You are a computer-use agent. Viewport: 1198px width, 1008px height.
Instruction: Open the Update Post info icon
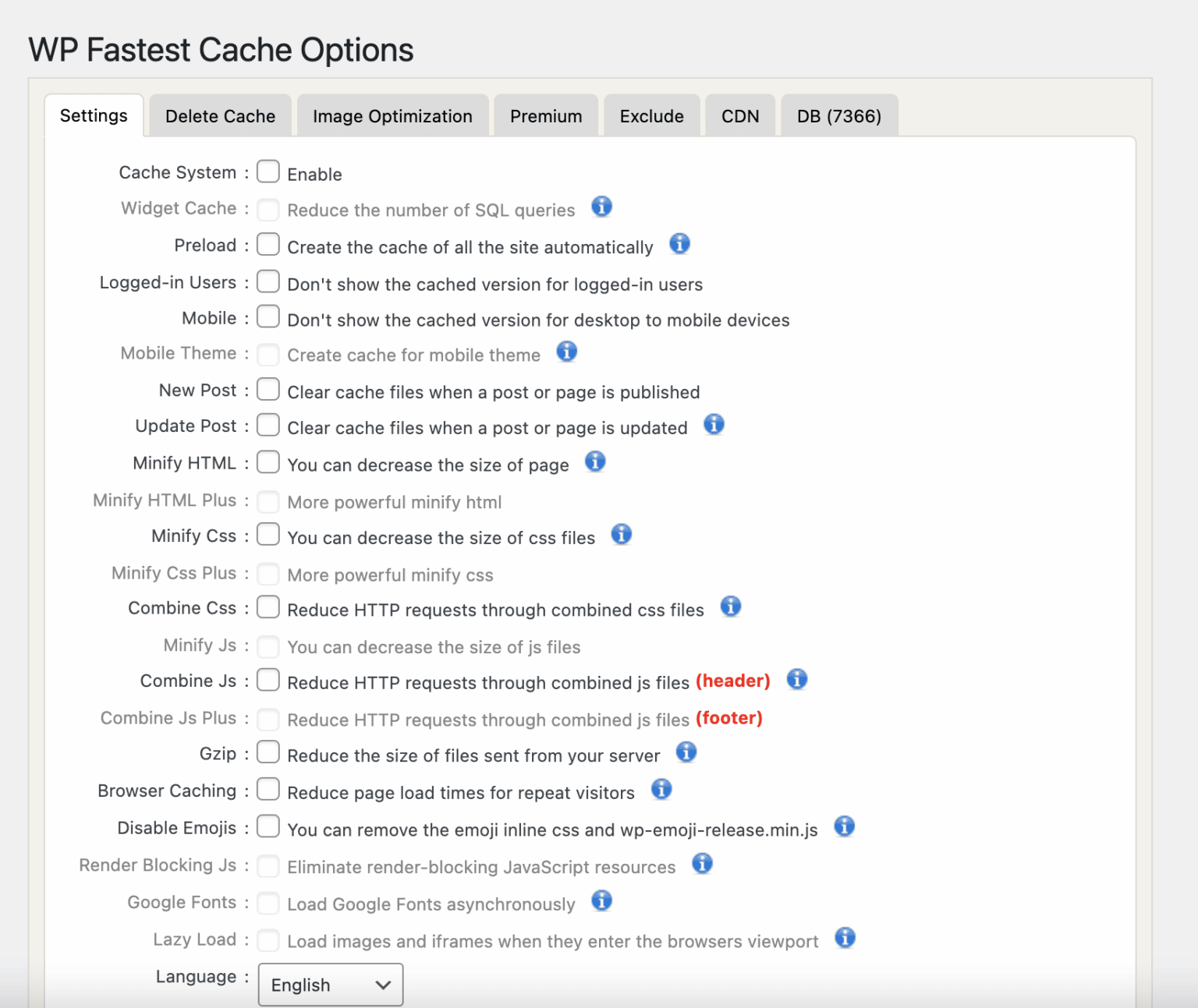coord(714,424)
